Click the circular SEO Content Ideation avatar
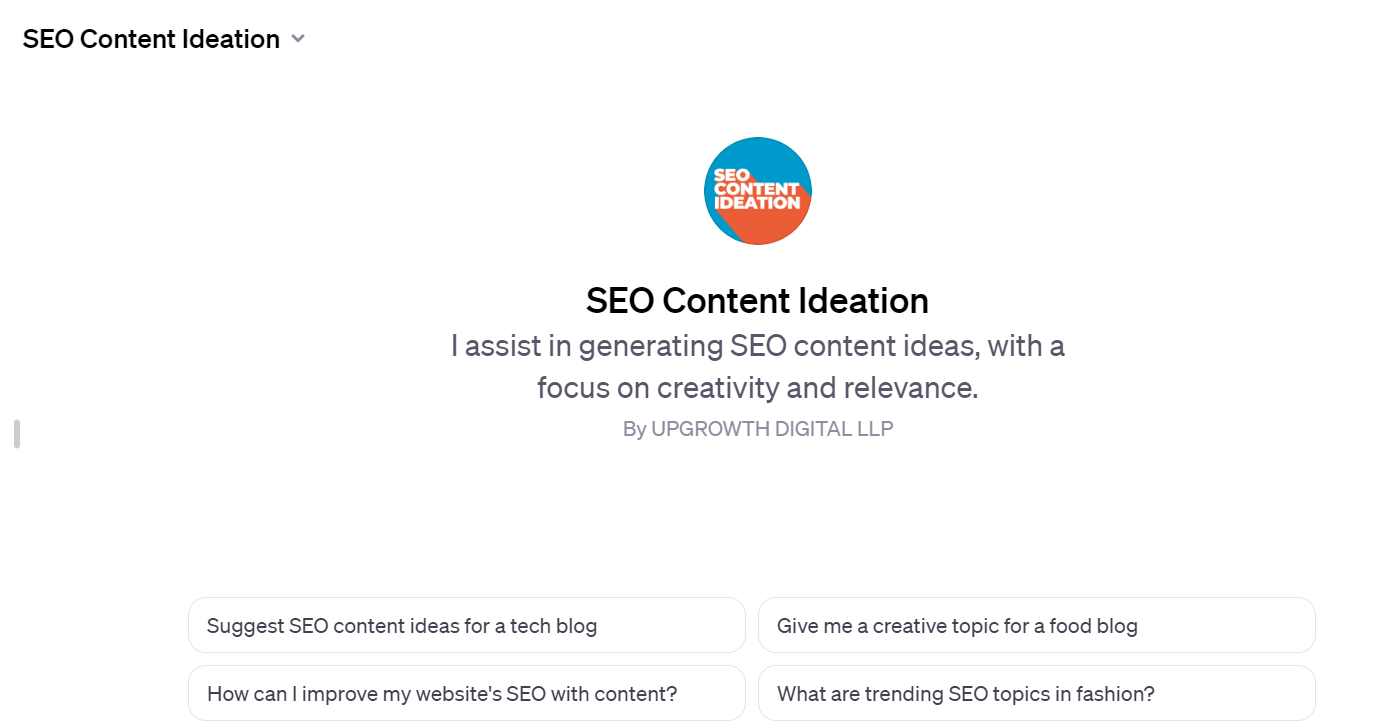Viewport: 1384px width, 727px height. pyautogui.click(x=757, y=191)
